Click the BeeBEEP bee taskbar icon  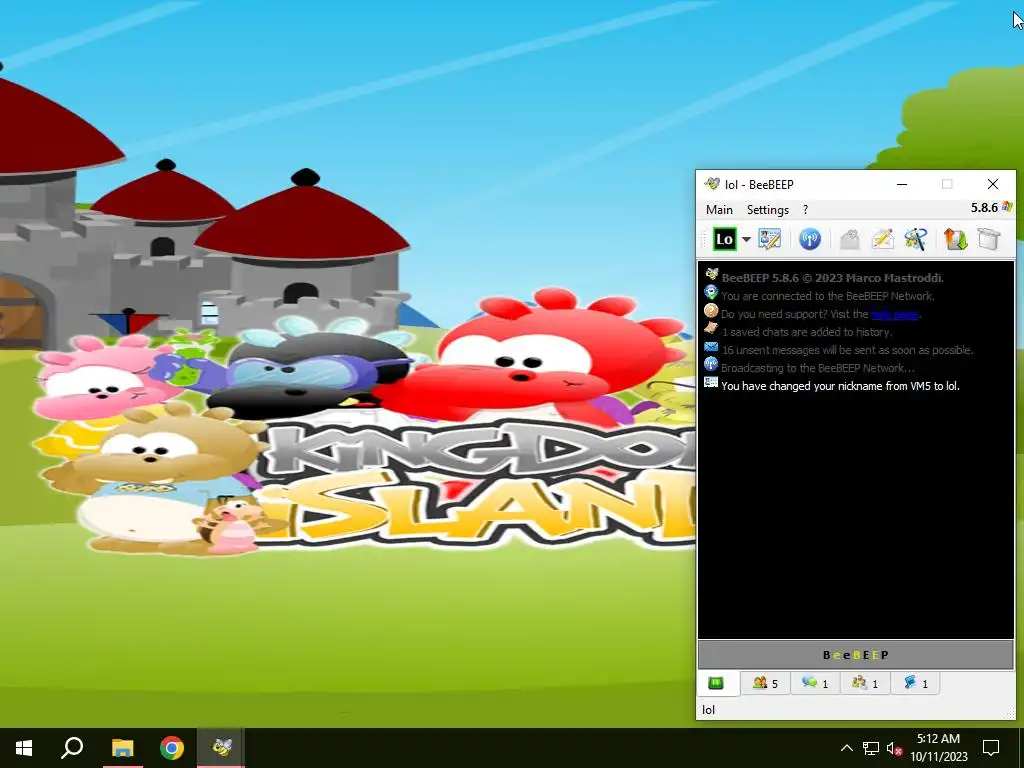tap(221, 748)
